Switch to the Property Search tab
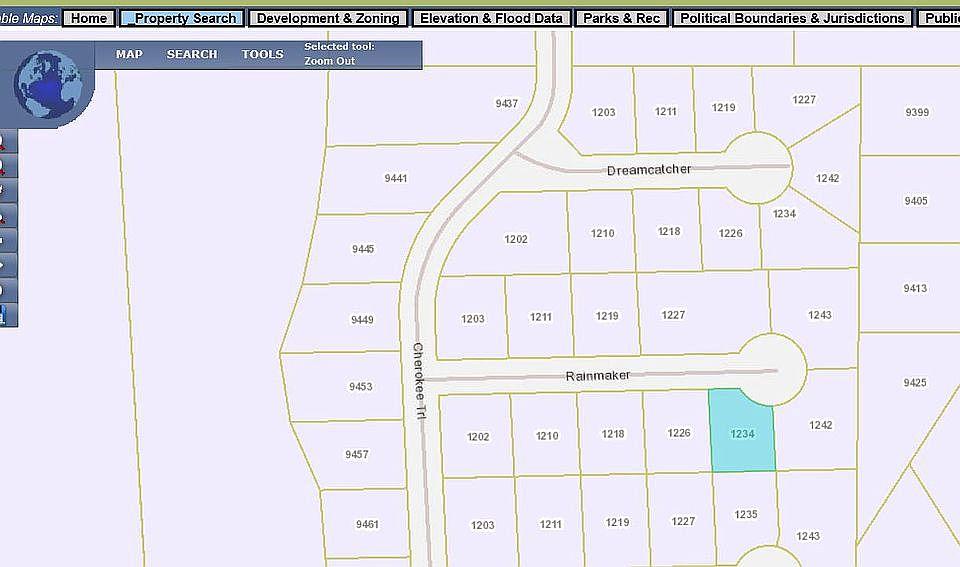Screen dimensions: 960x567 pyautogui.click(x=181, y=18)
